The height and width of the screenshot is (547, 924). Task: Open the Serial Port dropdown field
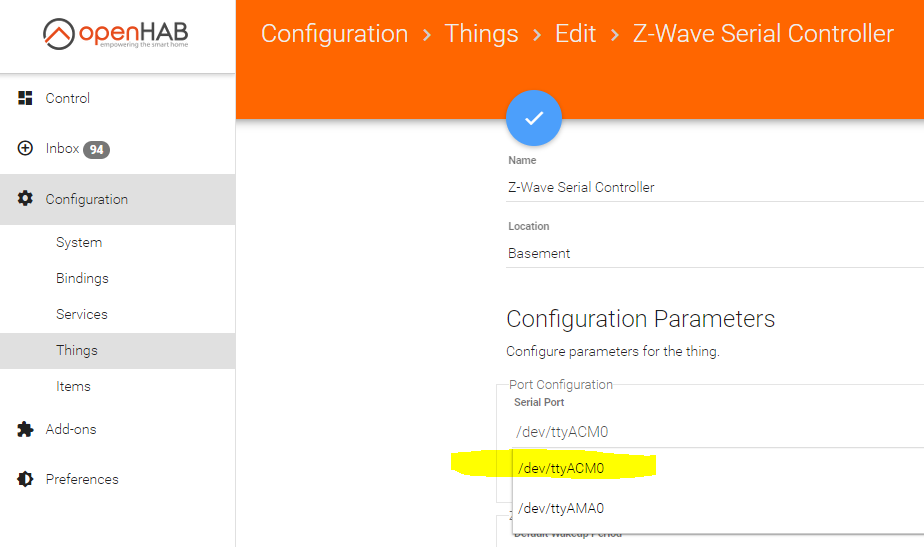(x=719, y=432)
